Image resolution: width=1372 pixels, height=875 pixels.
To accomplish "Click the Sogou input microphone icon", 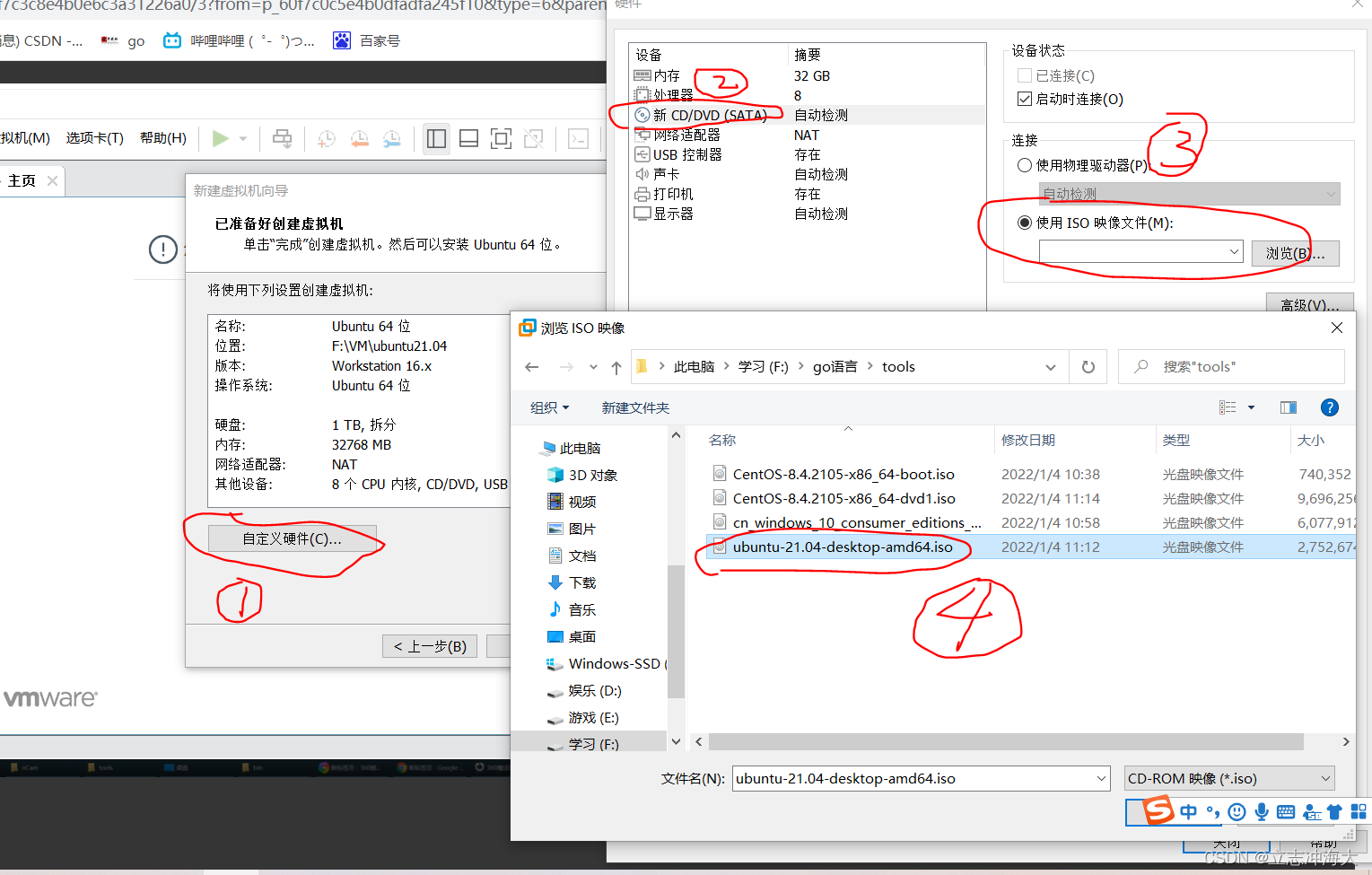I will click(1262, 811).
